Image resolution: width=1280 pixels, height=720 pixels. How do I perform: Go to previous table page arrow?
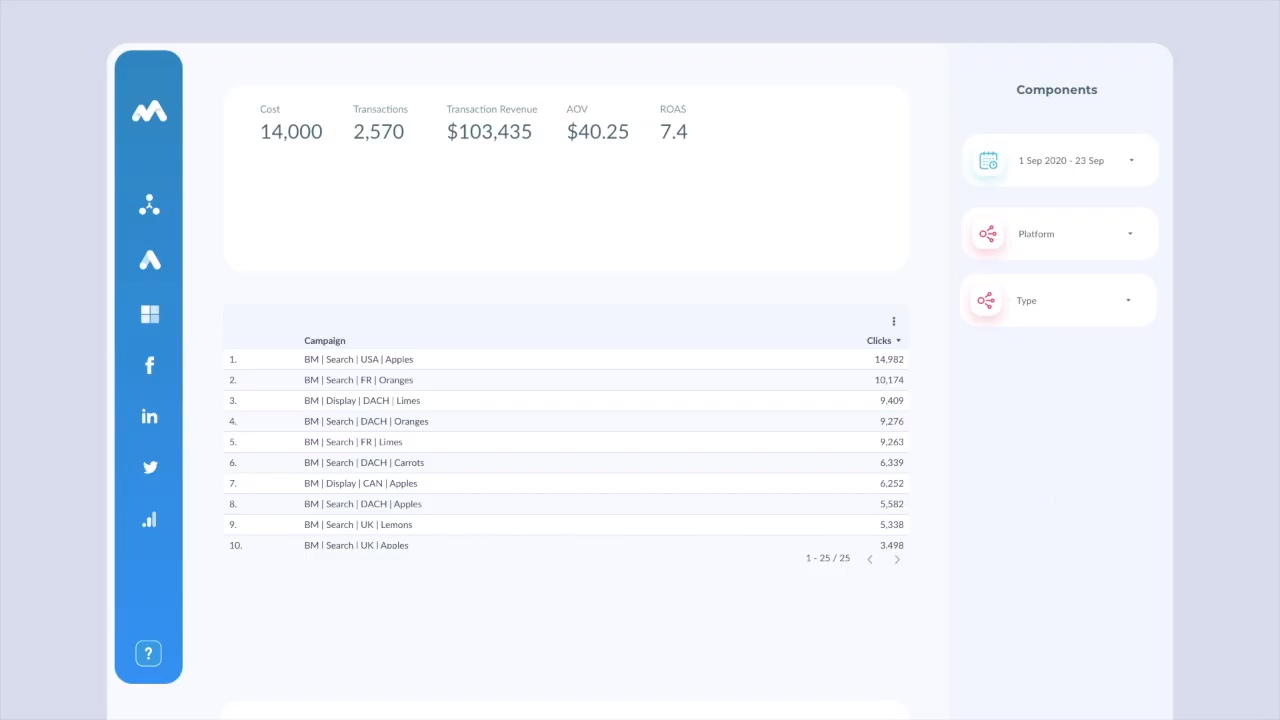870,559
